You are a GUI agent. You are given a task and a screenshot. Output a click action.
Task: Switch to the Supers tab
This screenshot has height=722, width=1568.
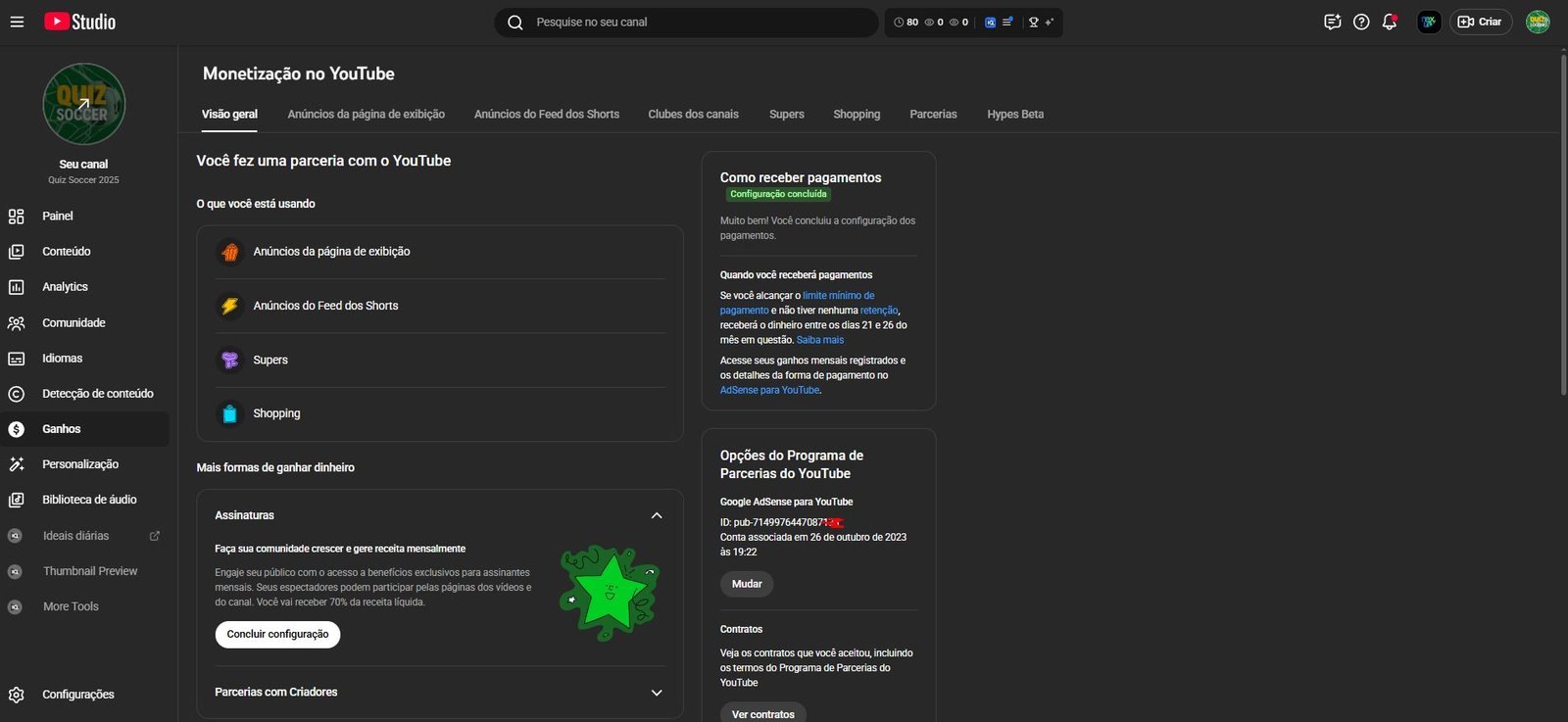[x=786, y=115]
